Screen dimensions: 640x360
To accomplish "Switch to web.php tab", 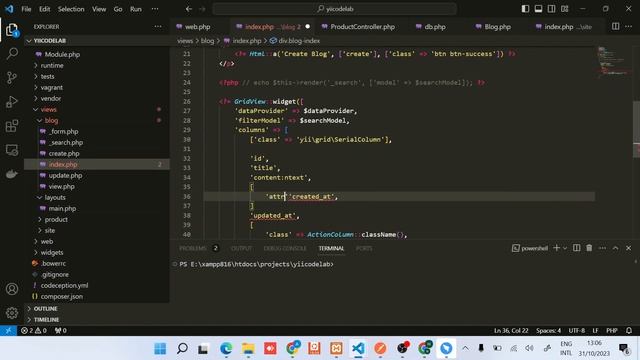I will coord(198,27).
